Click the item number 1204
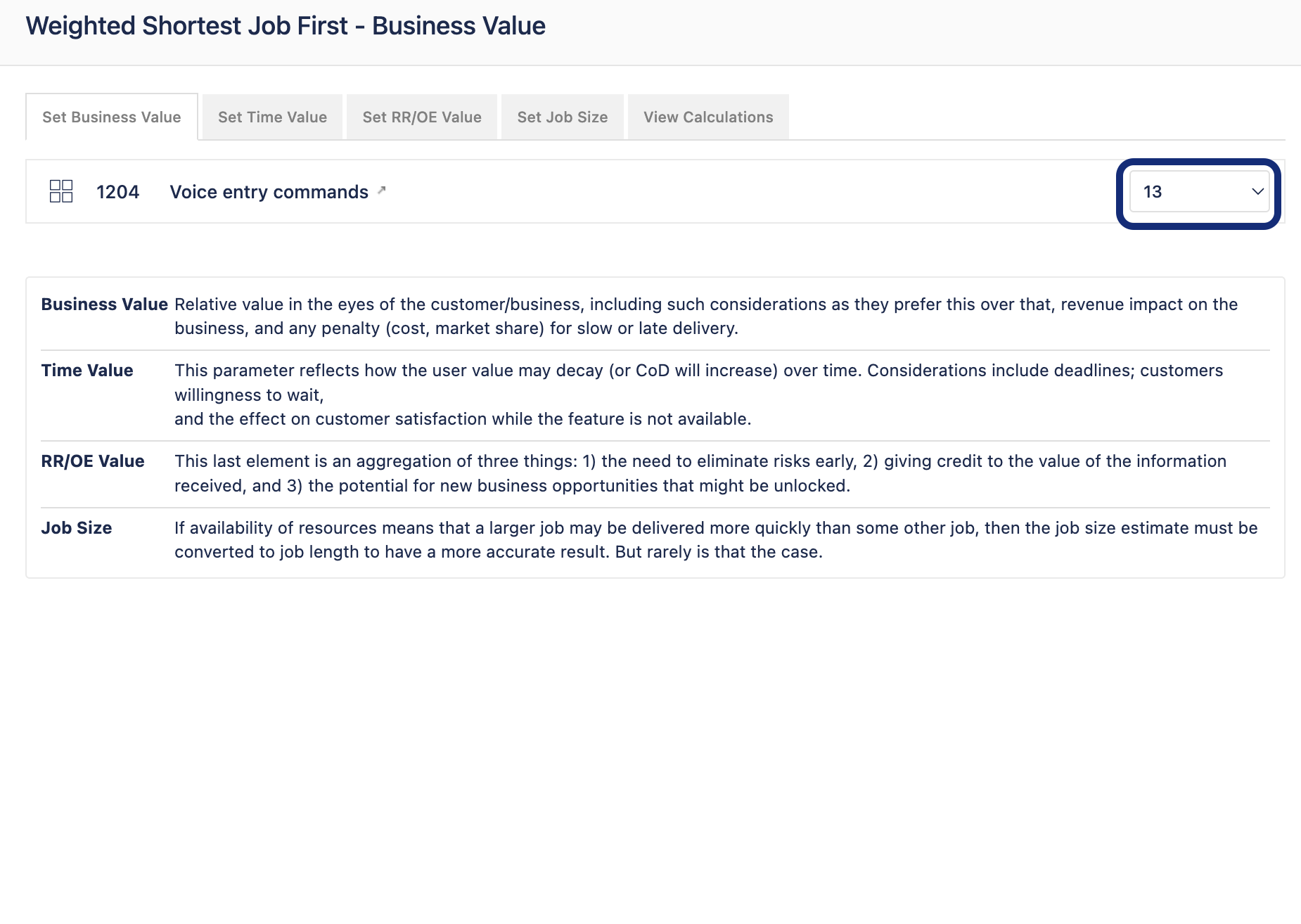The width and height of the screenshot is (1301, 924). click(x=117, y=192)
